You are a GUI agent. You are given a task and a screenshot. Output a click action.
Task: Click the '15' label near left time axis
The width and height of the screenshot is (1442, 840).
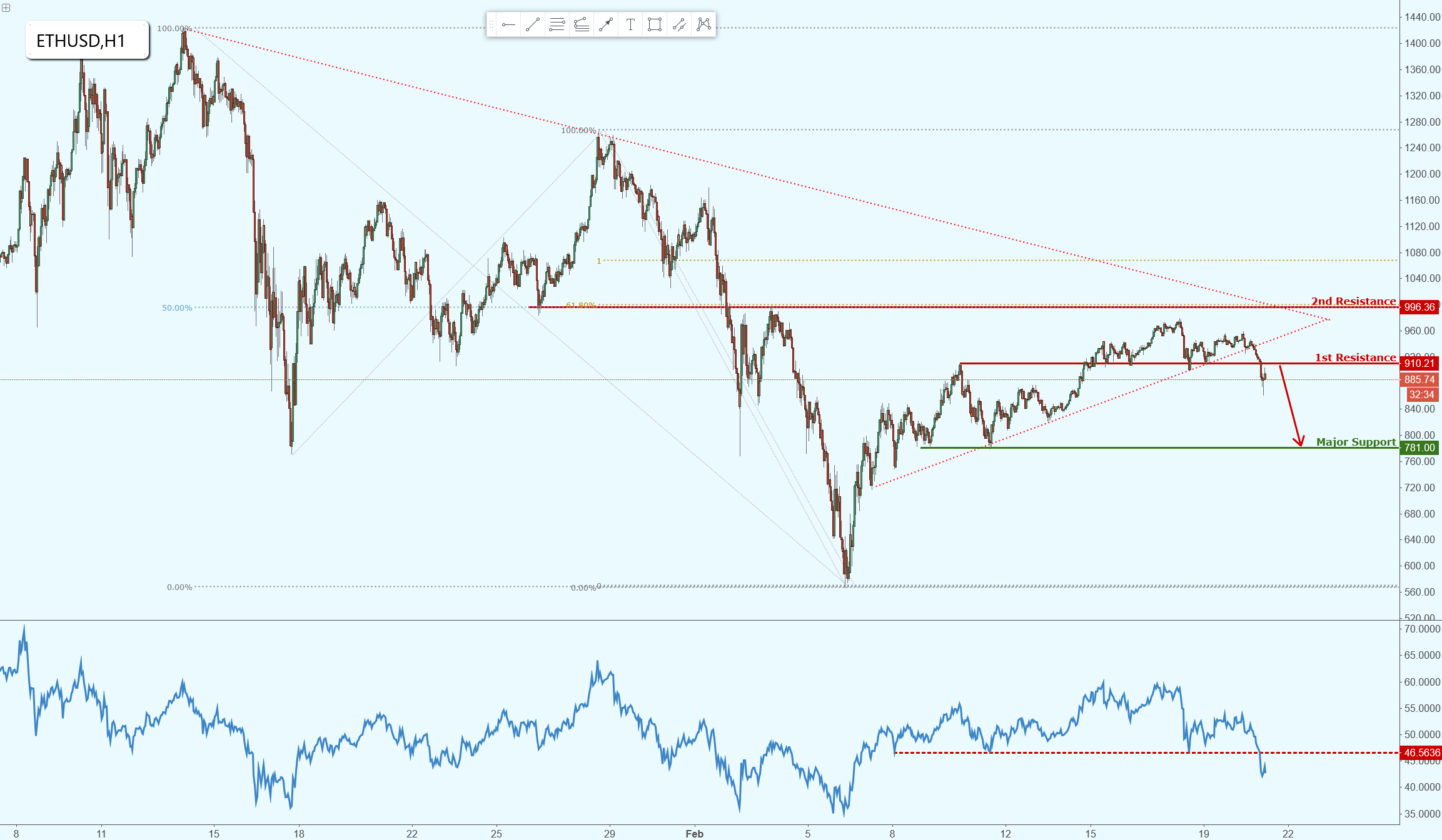(214, 834)
